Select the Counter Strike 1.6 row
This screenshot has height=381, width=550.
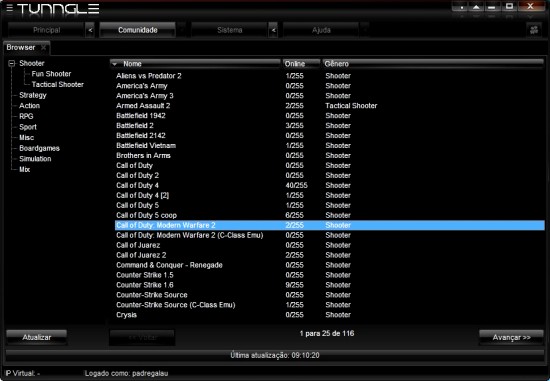(329, 285)
